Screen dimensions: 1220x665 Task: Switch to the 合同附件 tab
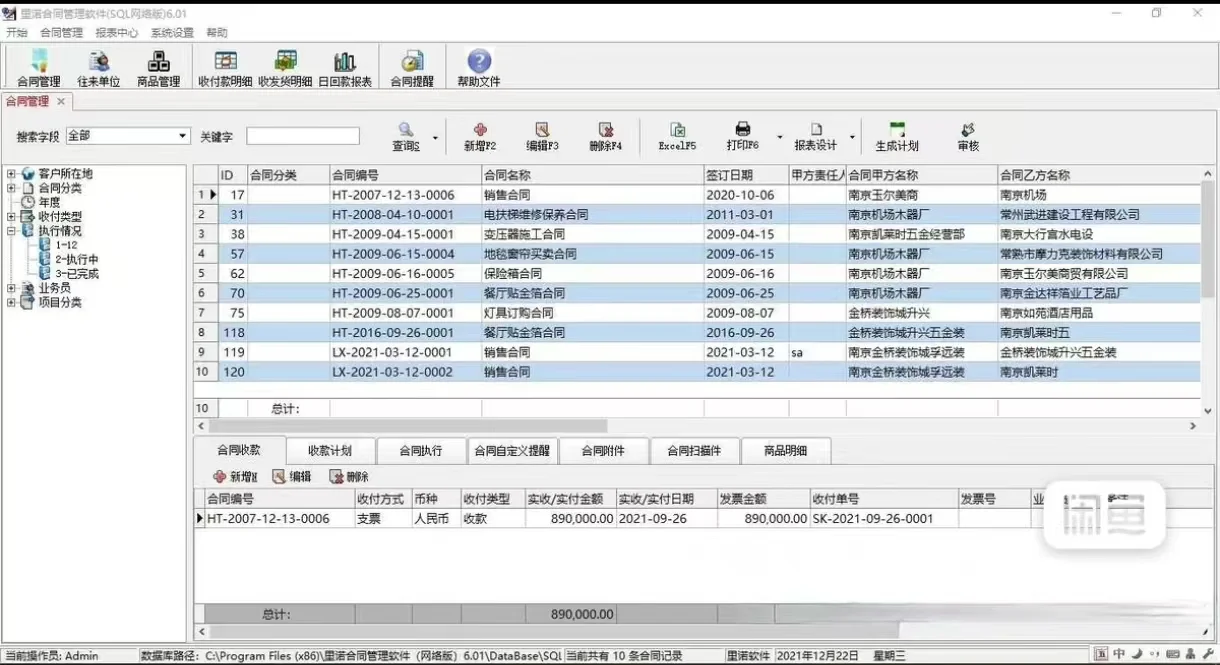pos(604,450)
